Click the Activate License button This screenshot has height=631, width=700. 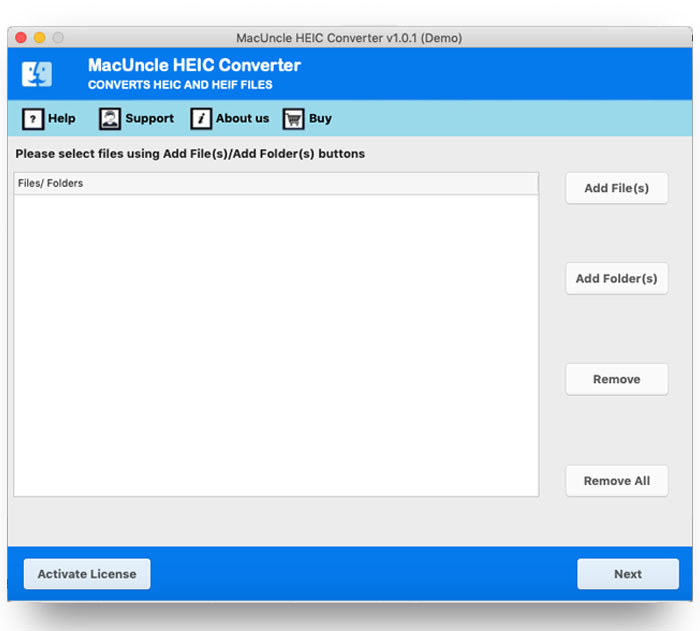coord(87,574)
